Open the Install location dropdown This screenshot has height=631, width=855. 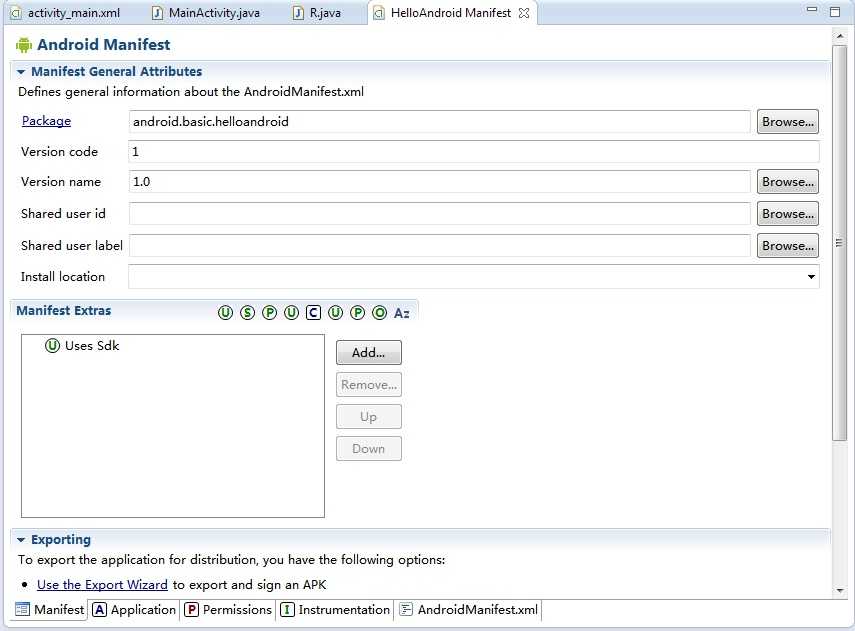pos(811,277)
